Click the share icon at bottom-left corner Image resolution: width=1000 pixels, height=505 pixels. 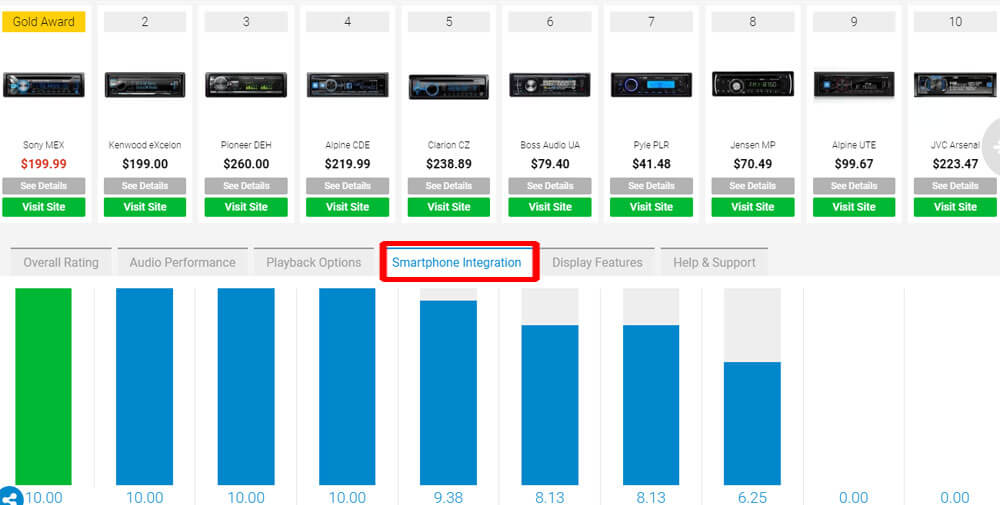click(11, 496)
